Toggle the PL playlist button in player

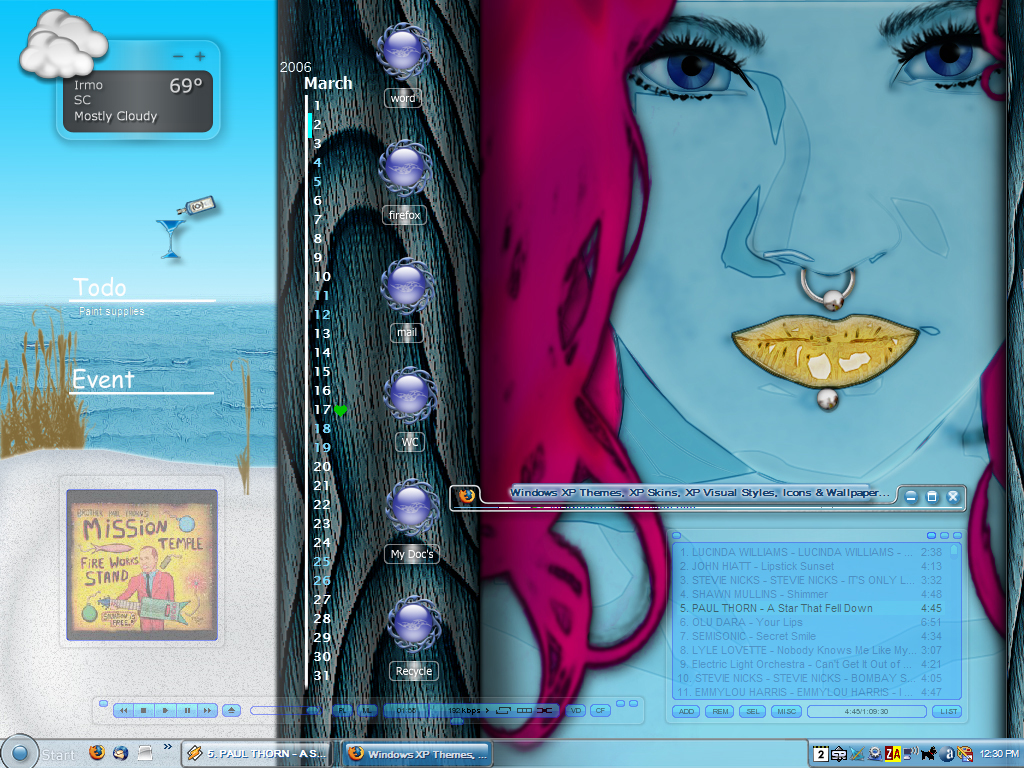[x=342, y=711]
